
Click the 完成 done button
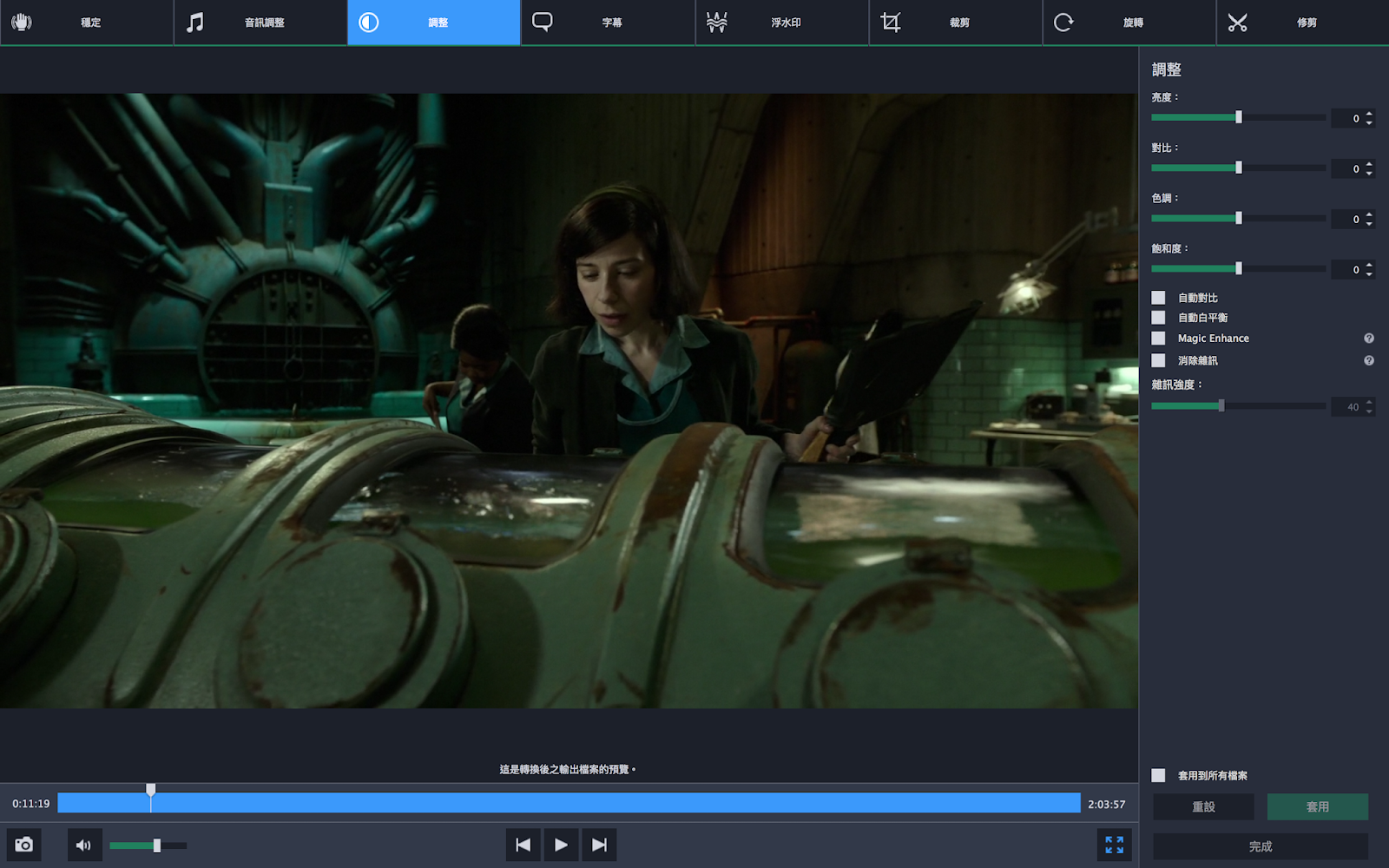coord(1261,846)
